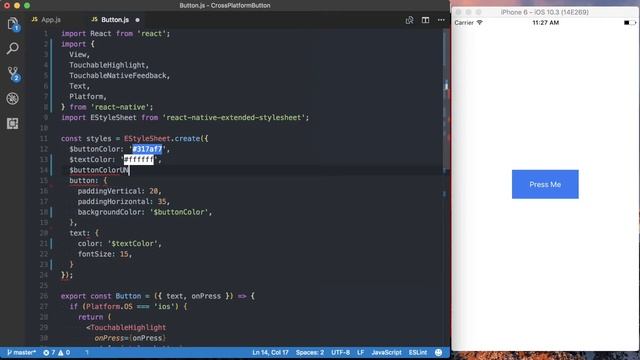The height and width of the screenshot is (360, 640).
Task: Click the feedback smiley icon
Action: pyautogui.click(x=438, y=352)
